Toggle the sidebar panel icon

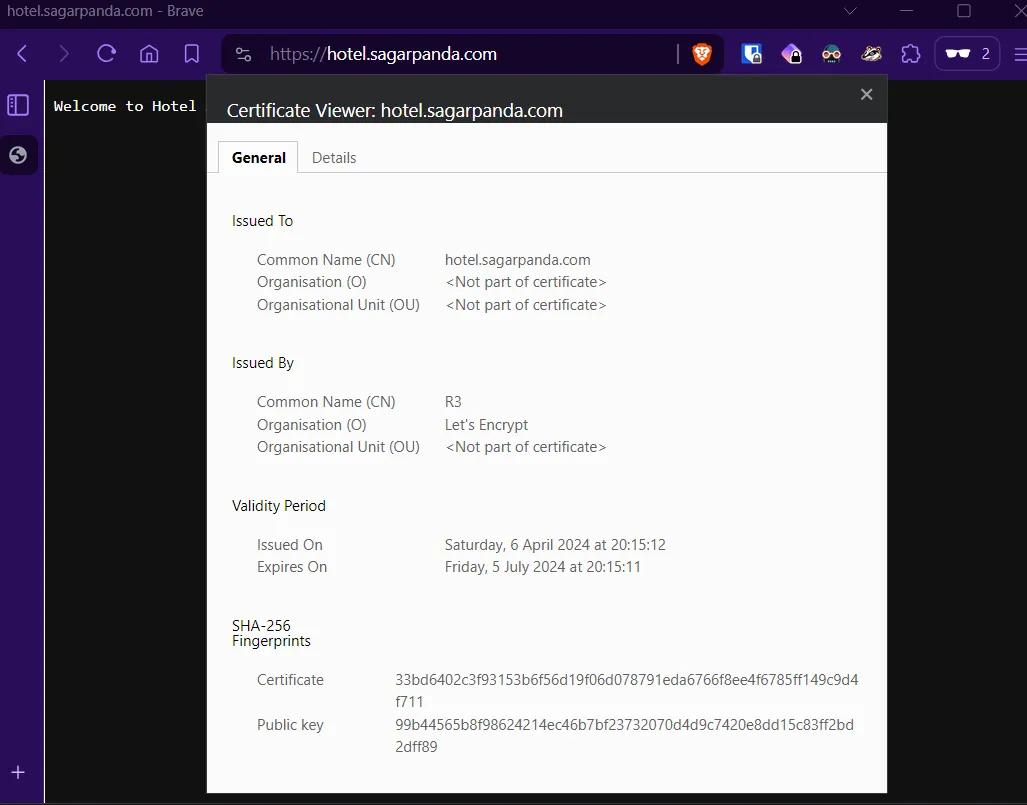[x=18, y=105]
